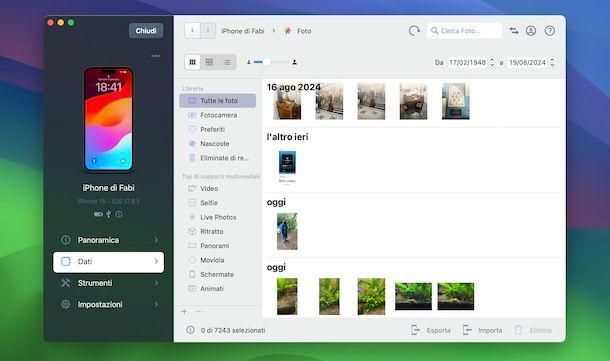The height and width of the screenshot is (361, 610).
Task: Edit the end date field 19/08/2024
Action: pyautogui.click(x=528, y=62)
